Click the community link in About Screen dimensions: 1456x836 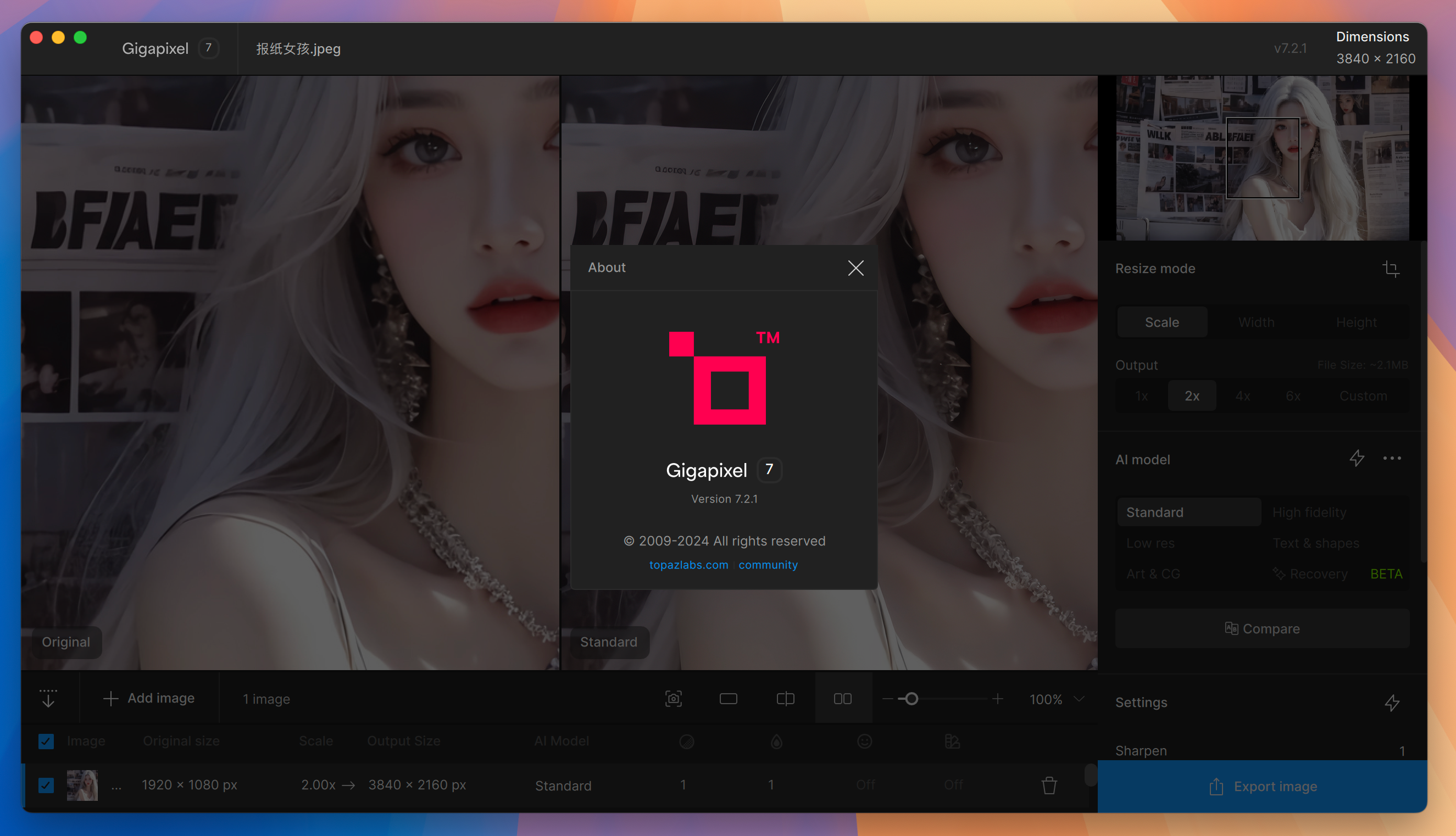768,565
